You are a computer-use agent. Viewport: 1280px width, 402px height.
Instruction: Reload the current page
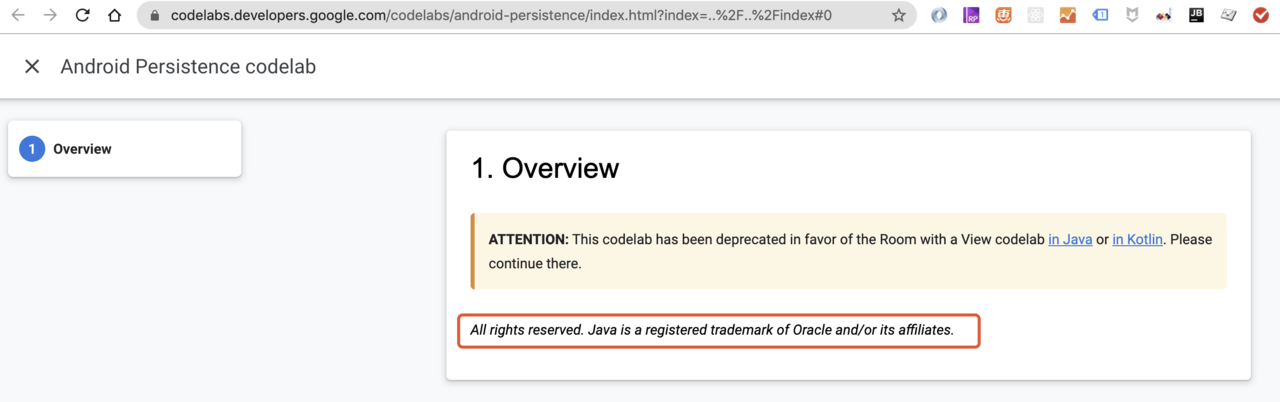tap(83, 16)
